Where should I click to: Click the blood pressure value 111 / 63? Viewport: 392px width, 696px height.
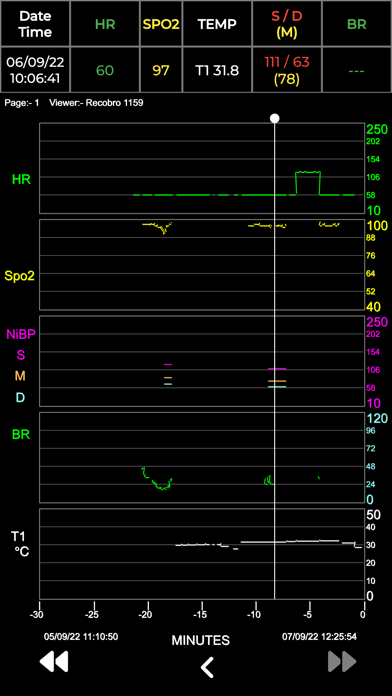click(287, 62)
